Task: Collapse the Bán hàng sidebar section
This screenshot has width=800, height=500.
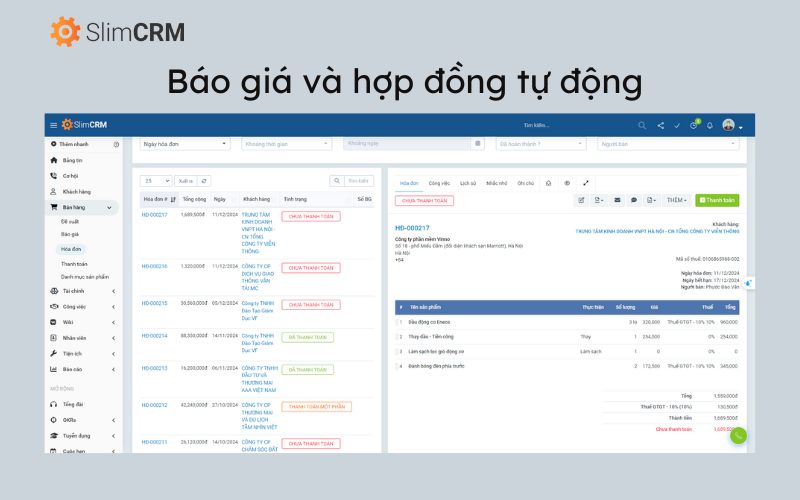Action: [x=82, y=208]
